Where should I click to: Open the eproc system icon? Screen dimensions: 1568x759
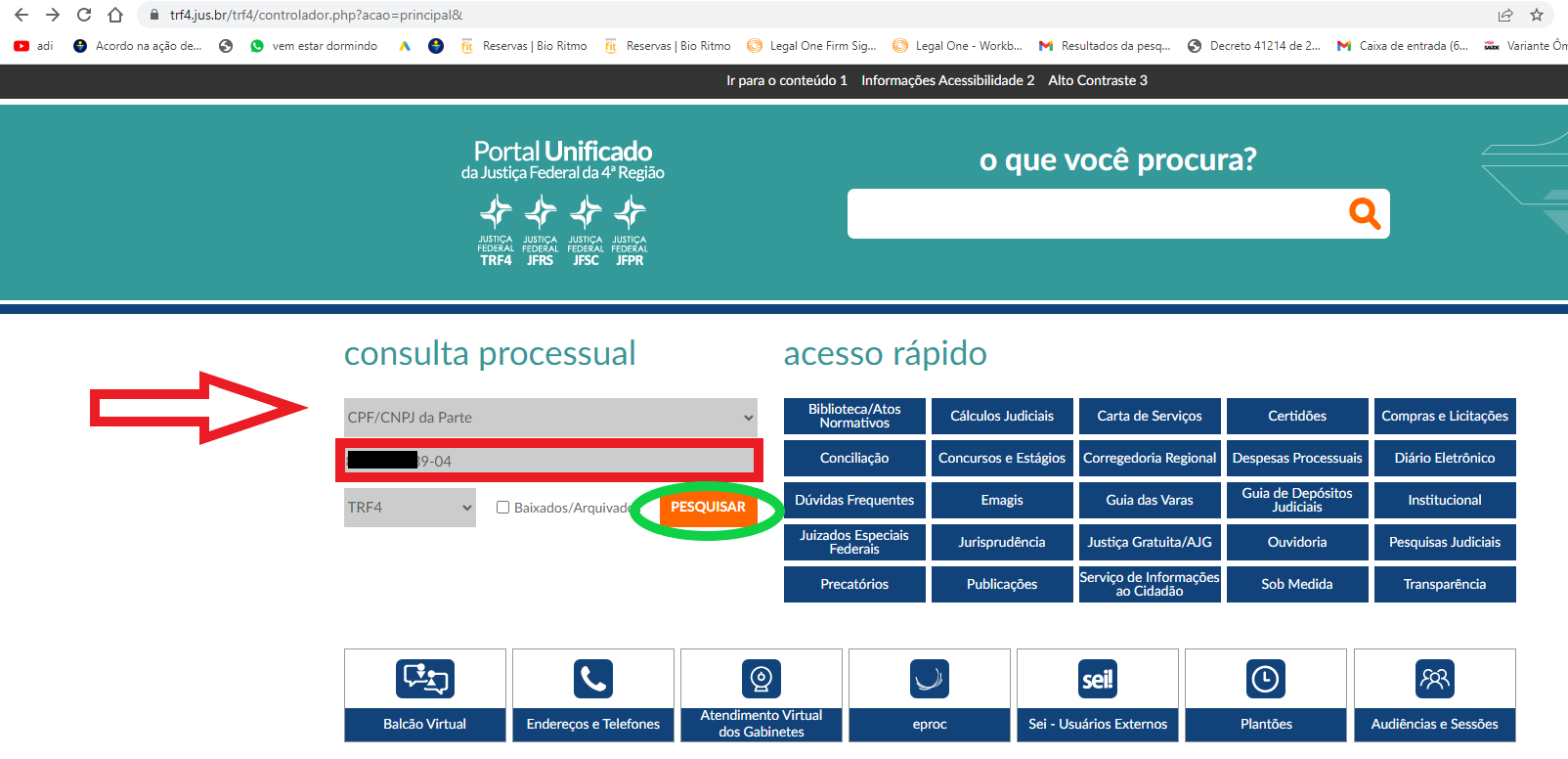(x=929, y=679)
